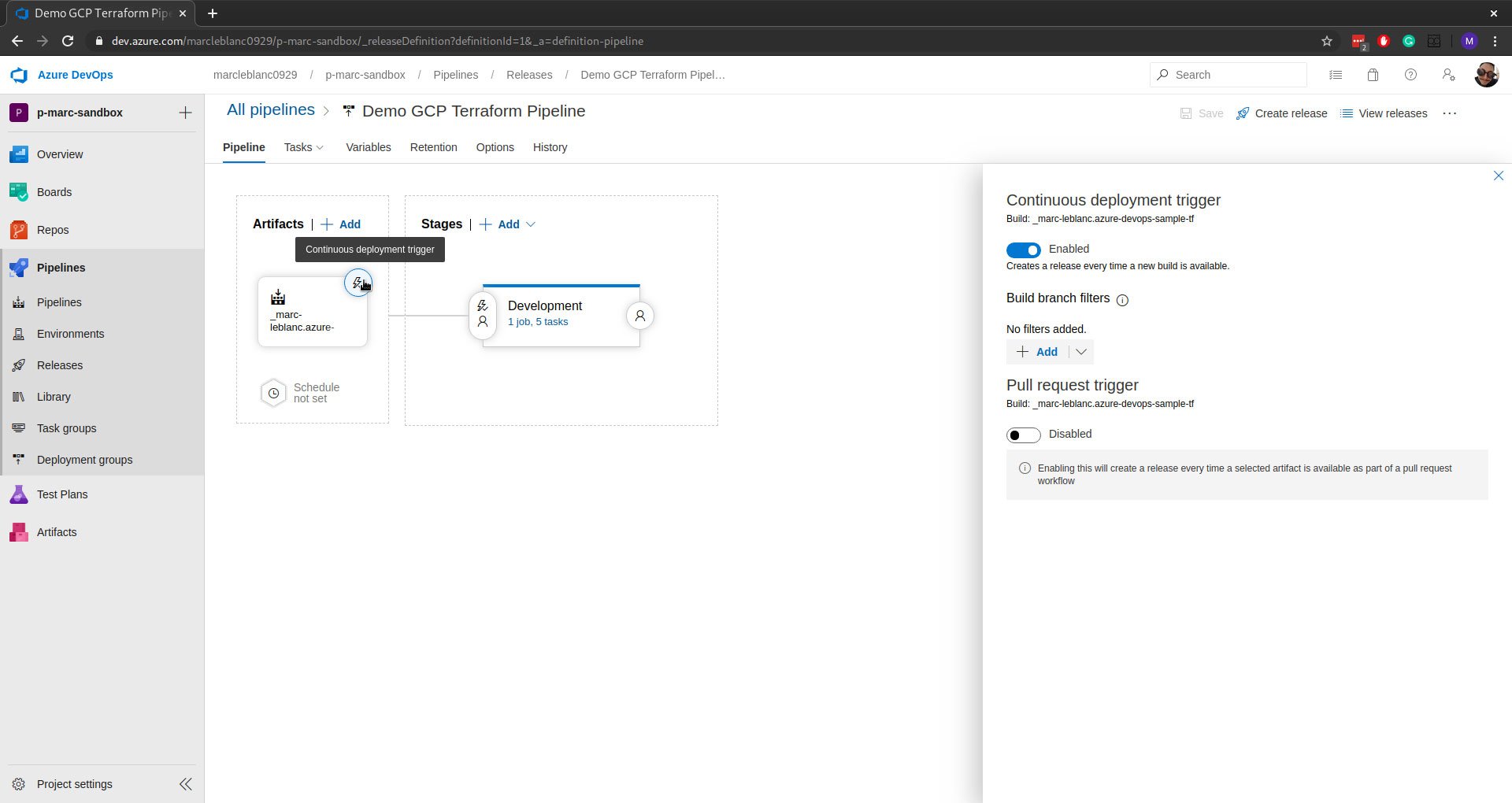Open the History tab

click(550, 147)
